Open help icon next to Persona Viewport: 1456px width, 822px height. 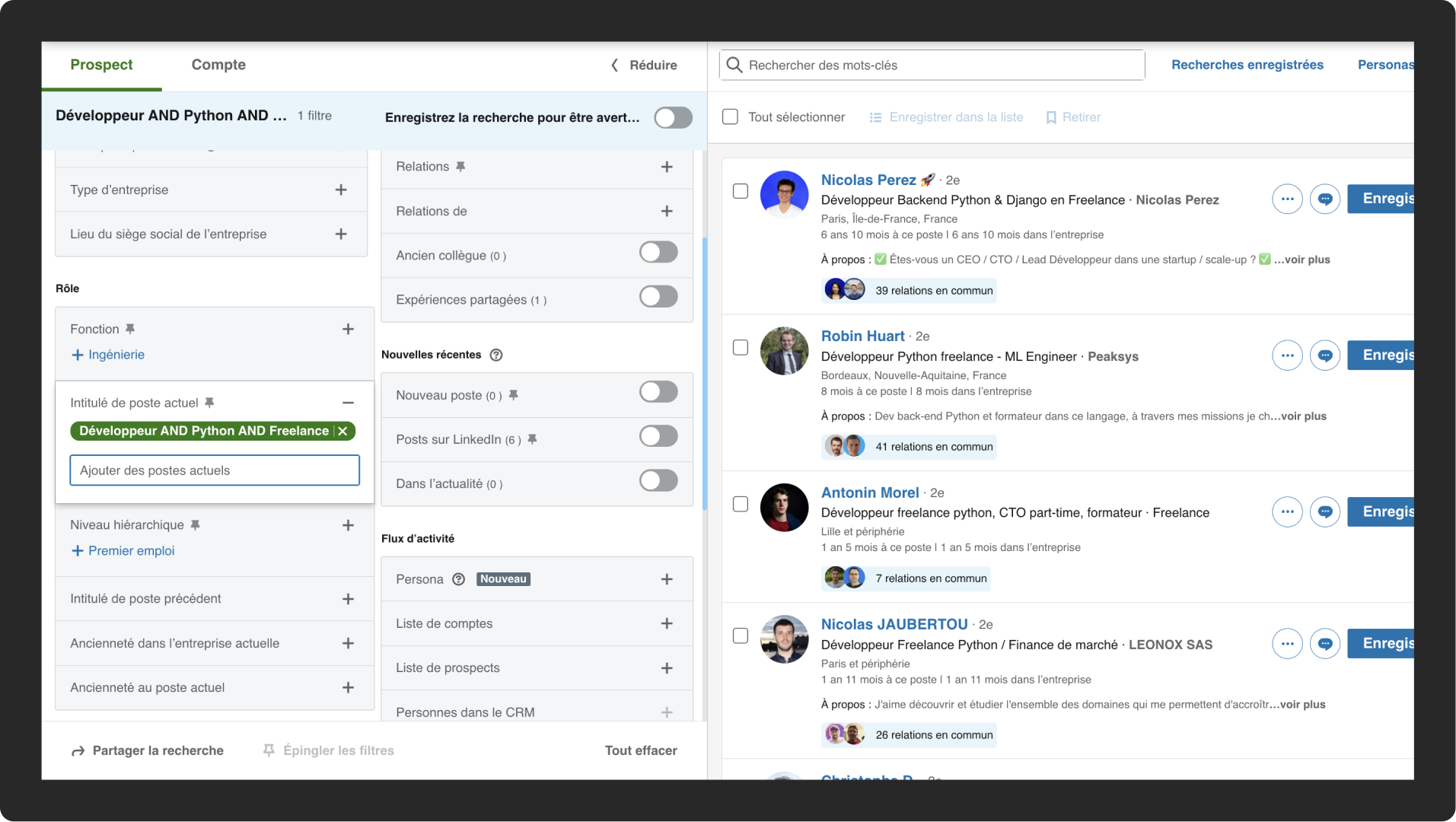click(x=458, y=579)
